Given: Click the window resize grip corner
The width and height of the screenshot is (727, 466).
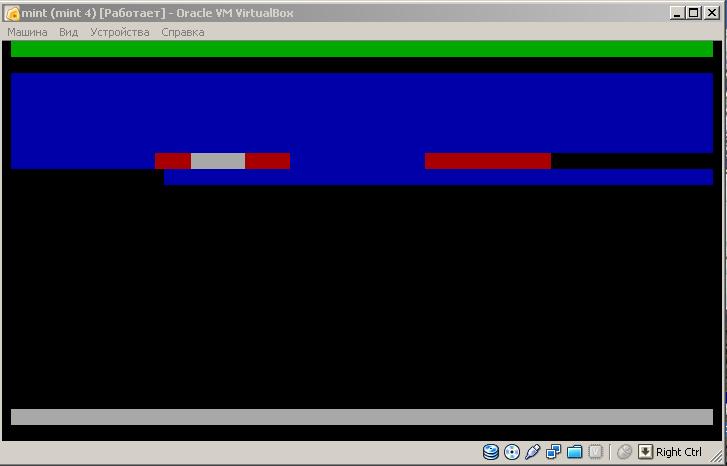Looking at the screenshot, I should point(719,458).
